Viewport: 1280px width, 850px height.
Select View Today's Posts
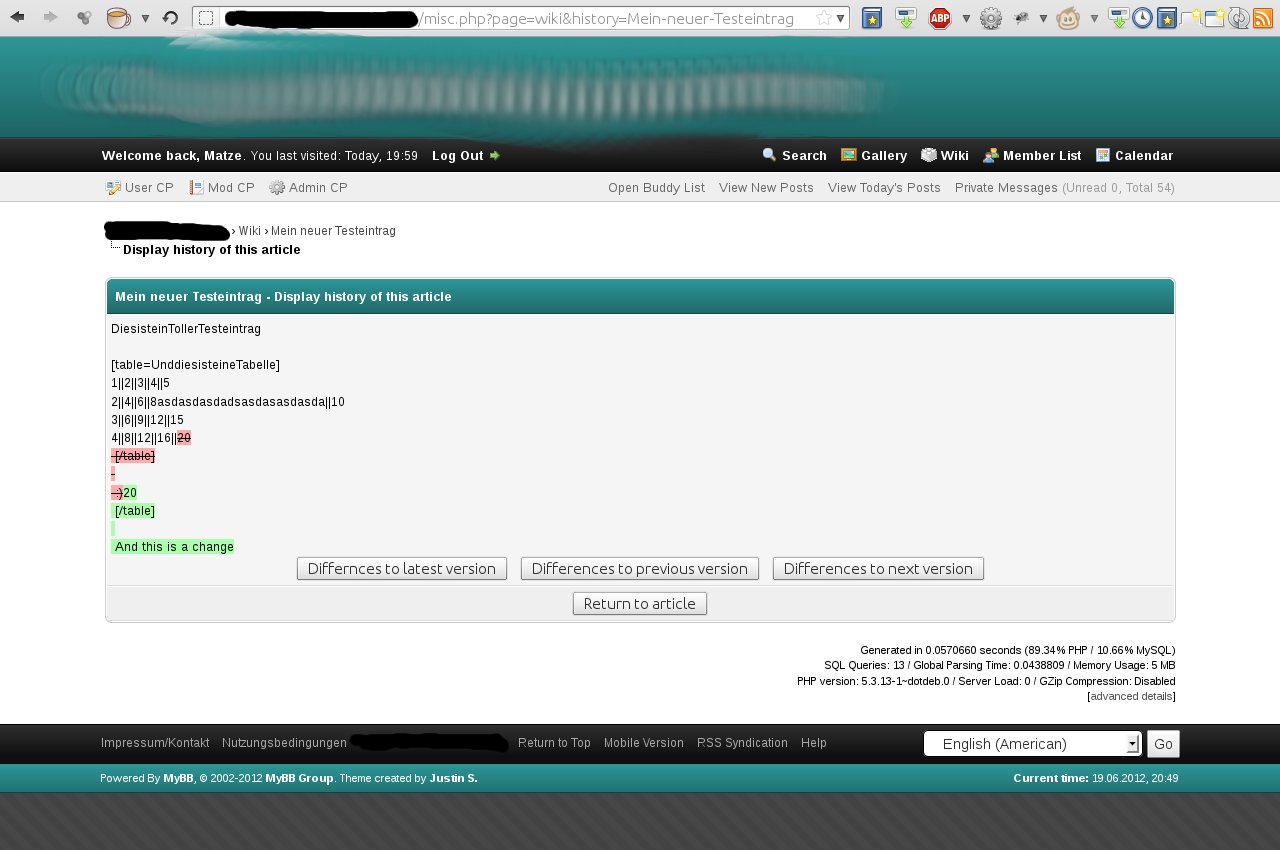pyautogui.click(x=884, y=188)
